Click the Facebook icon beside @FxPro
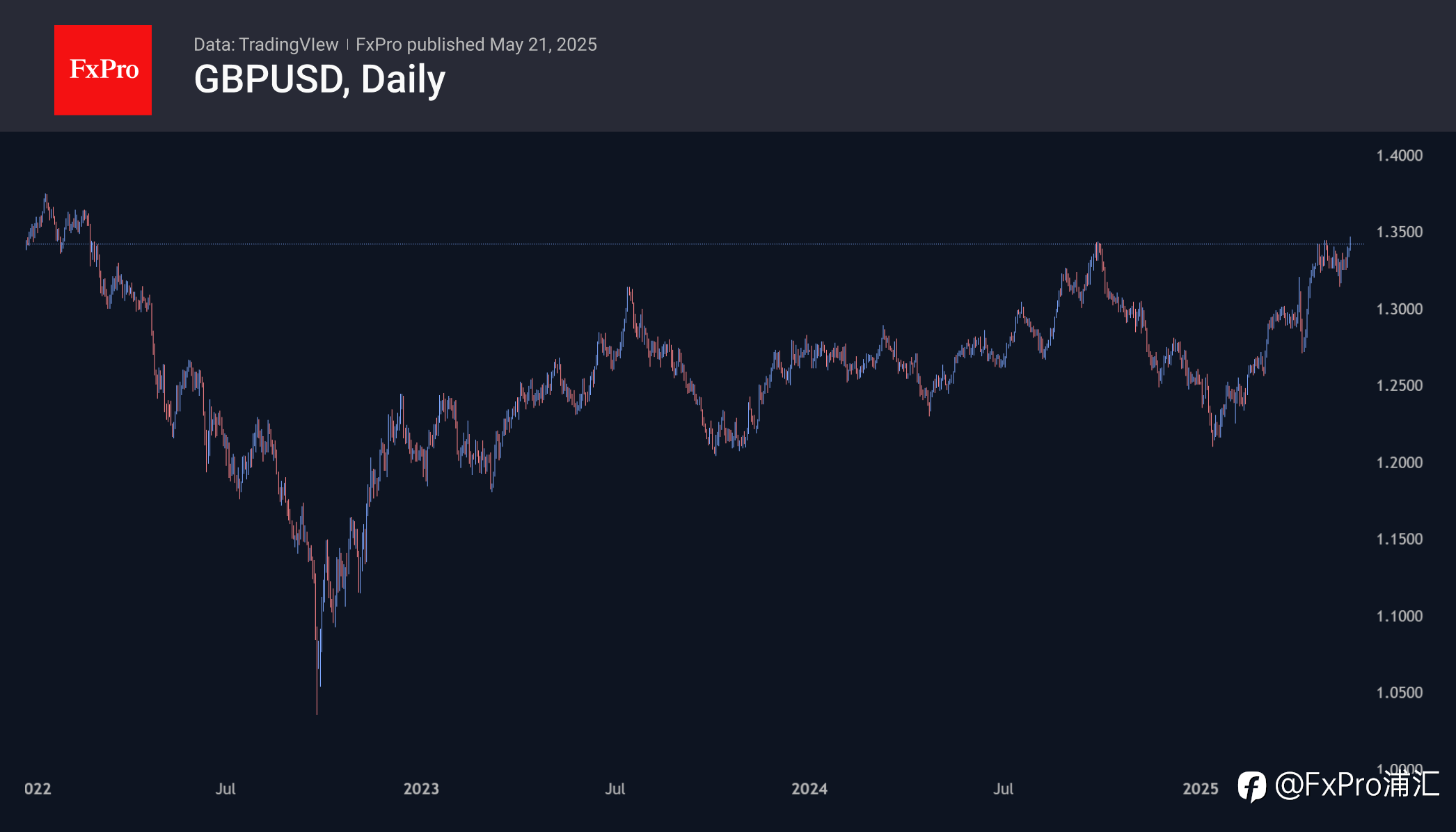Screen dimensions: 1456x832 point(1252,787)
